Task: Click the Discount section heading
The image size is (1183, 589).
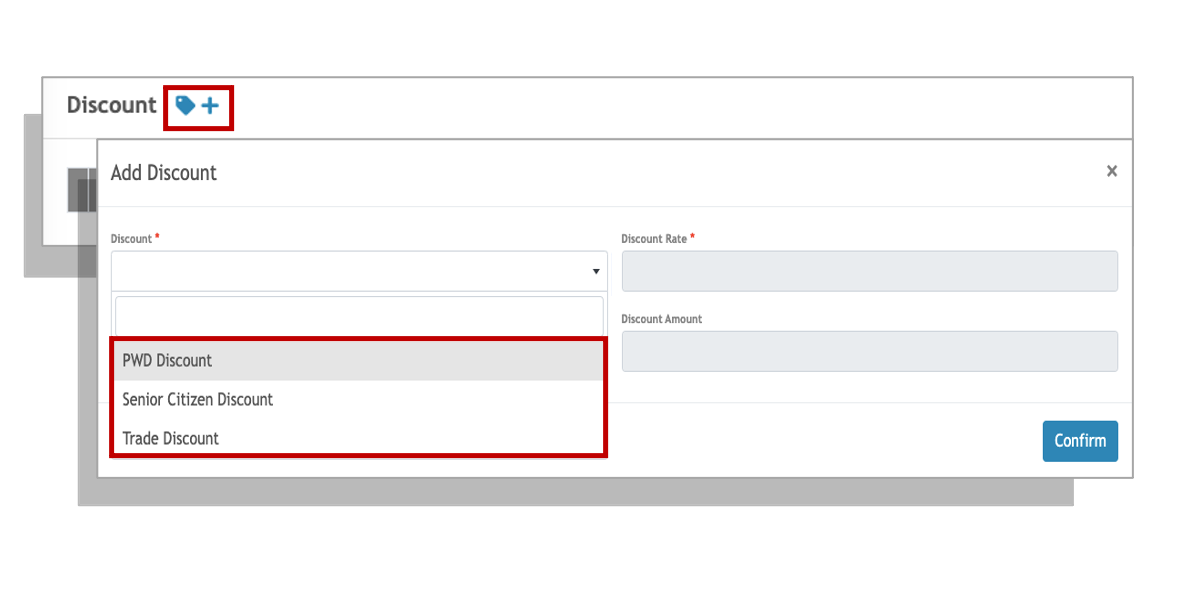Action: 112,105
